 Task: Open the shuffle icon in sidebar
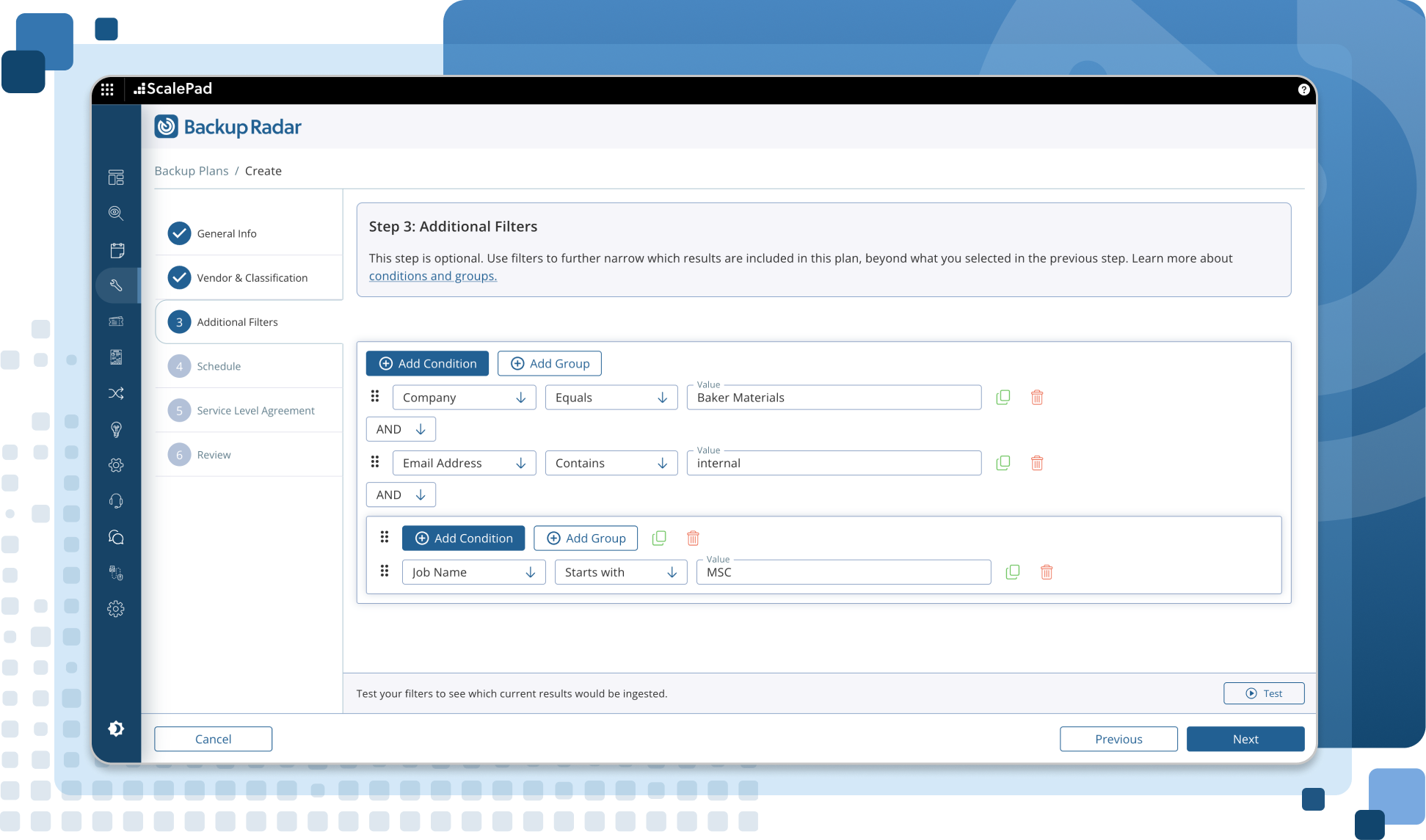[116, 394]
